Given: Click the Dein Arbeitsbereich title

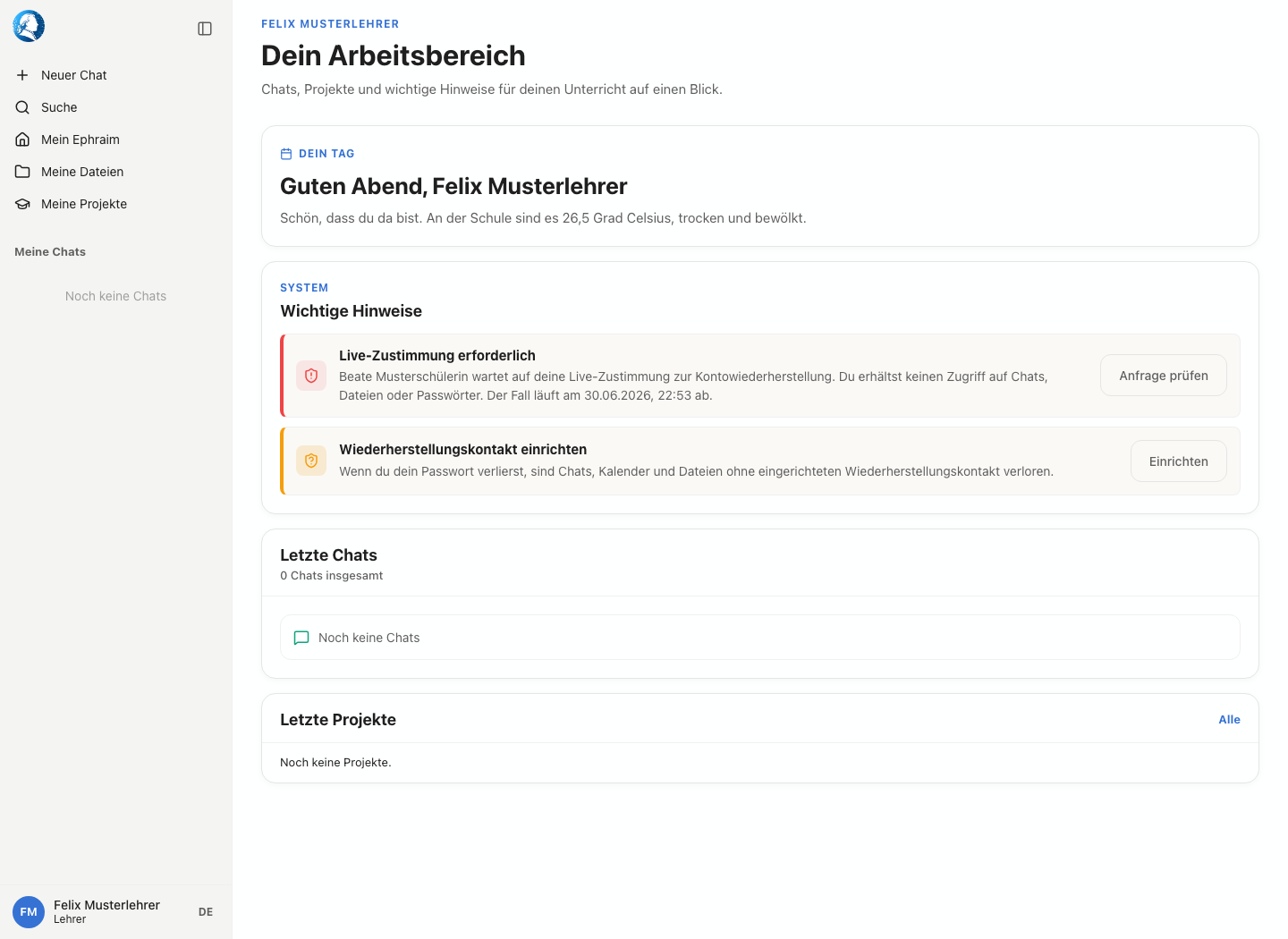Looking at the screenshot, I should tap(394, 55).
